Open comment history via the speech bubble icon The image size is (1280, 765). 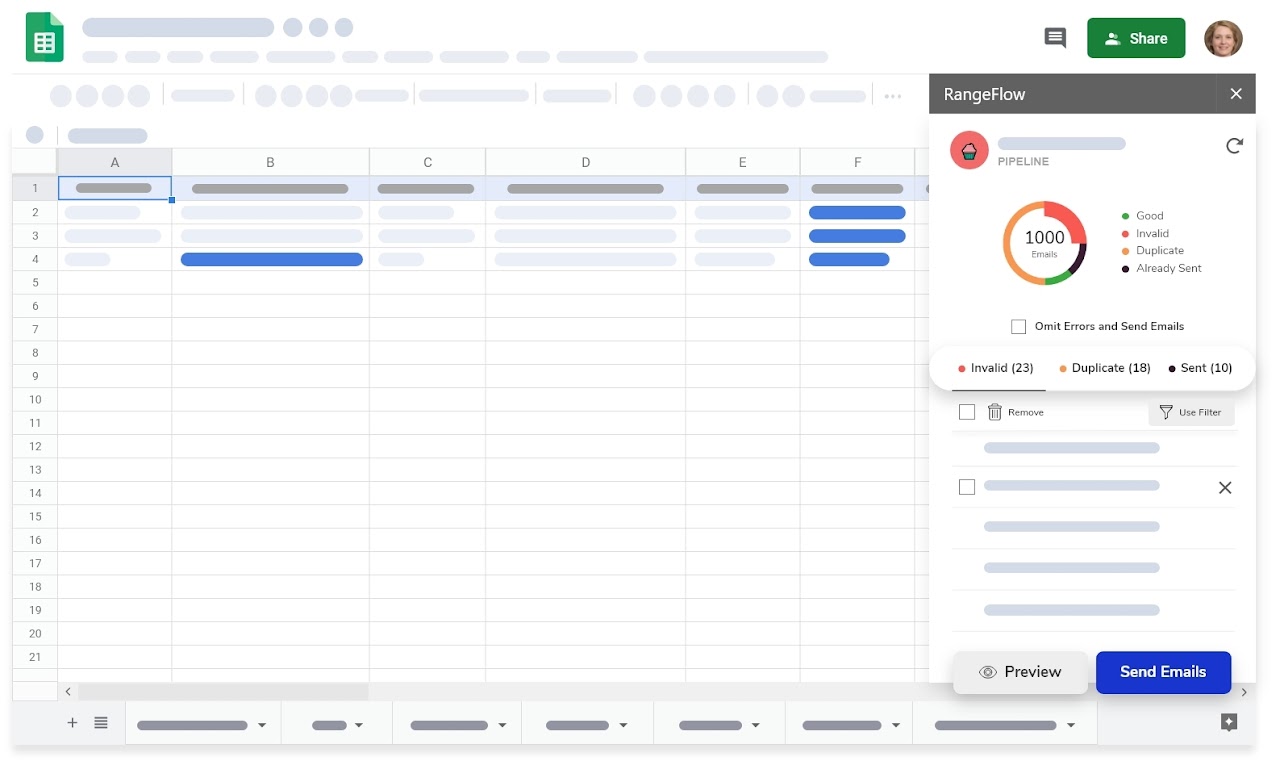coord(1054,38)
